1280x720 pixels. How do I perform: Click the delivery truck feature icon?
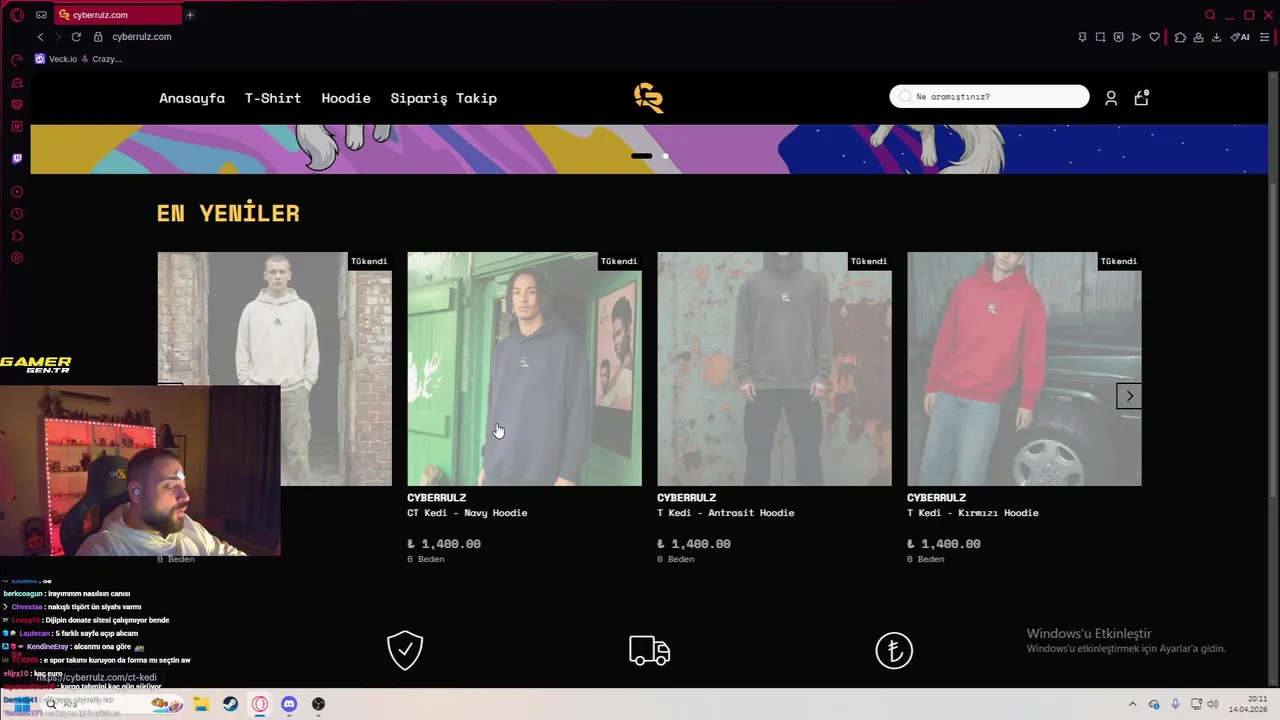click(650, 651)
